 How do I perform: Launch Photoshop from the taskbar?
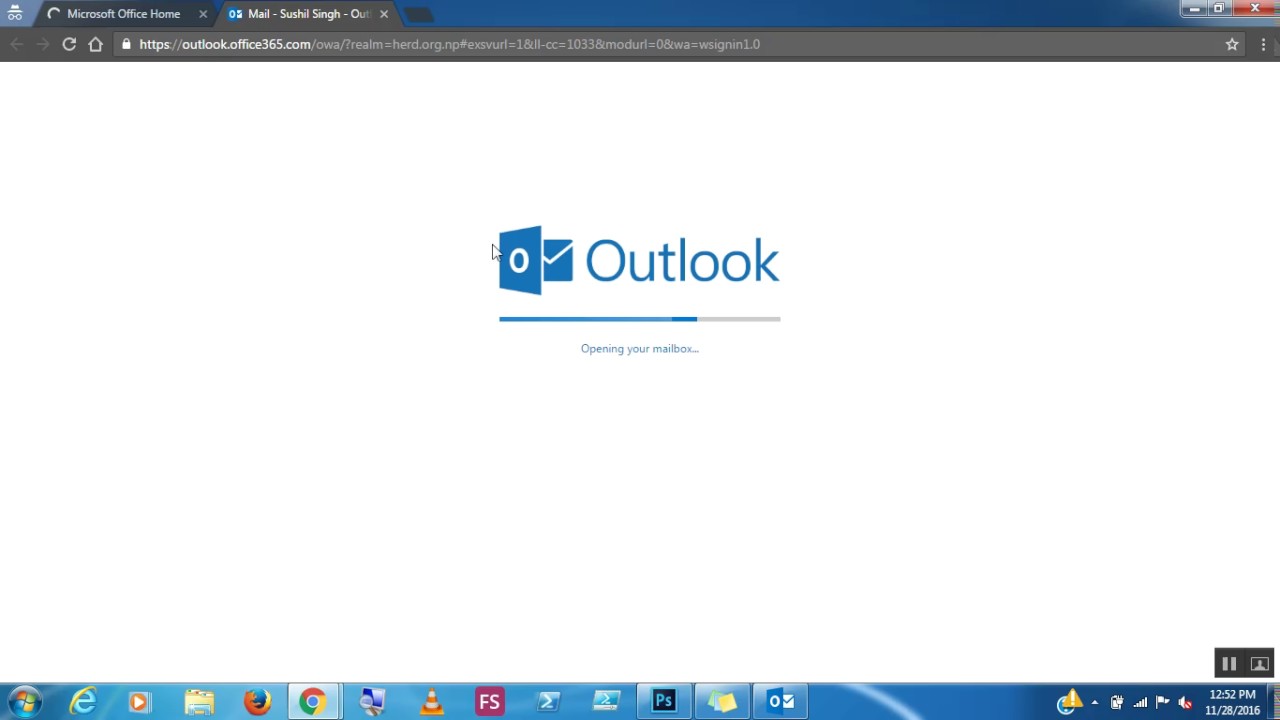(664, 702)
